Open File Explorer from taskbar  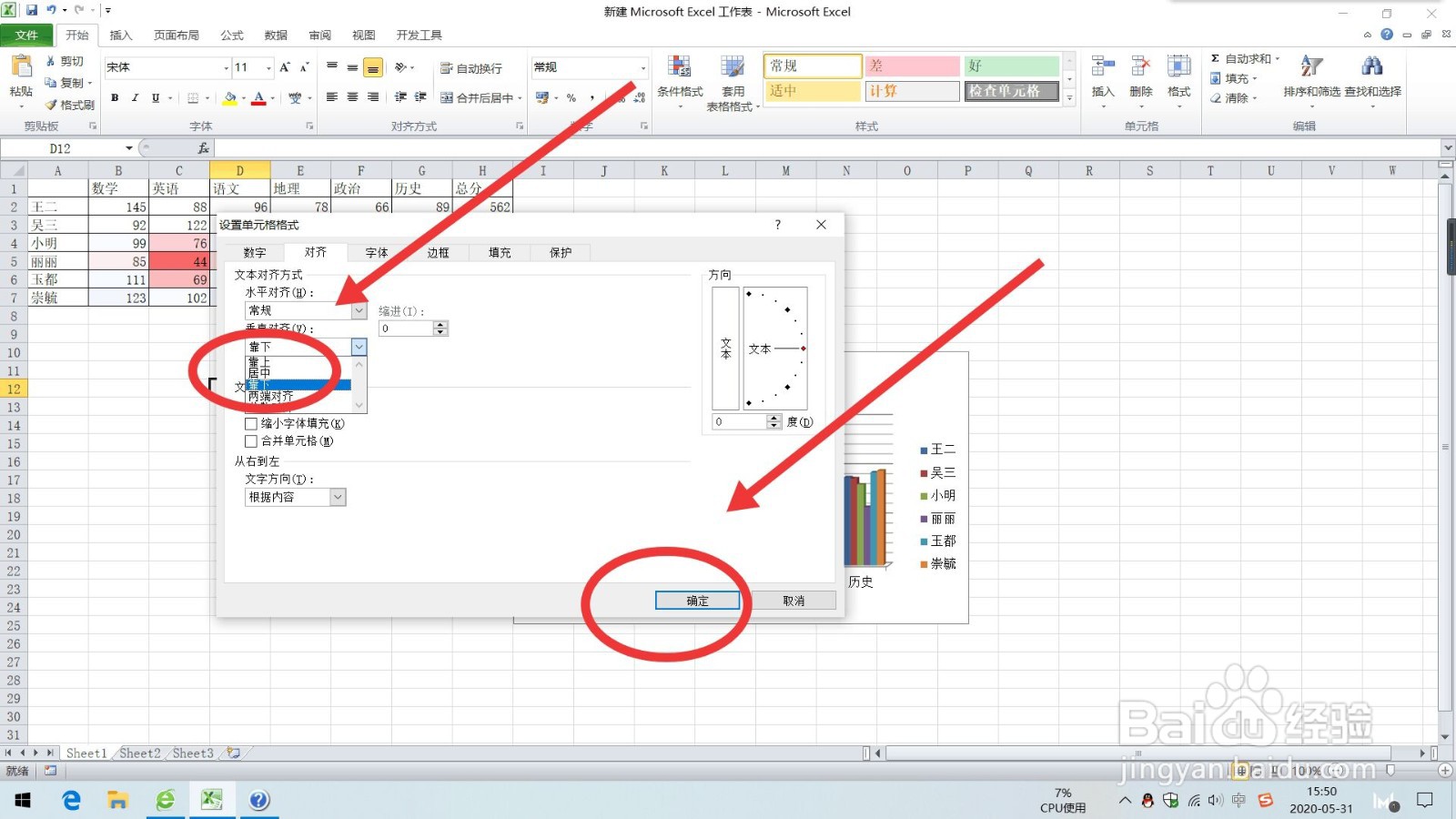(117, 800)
